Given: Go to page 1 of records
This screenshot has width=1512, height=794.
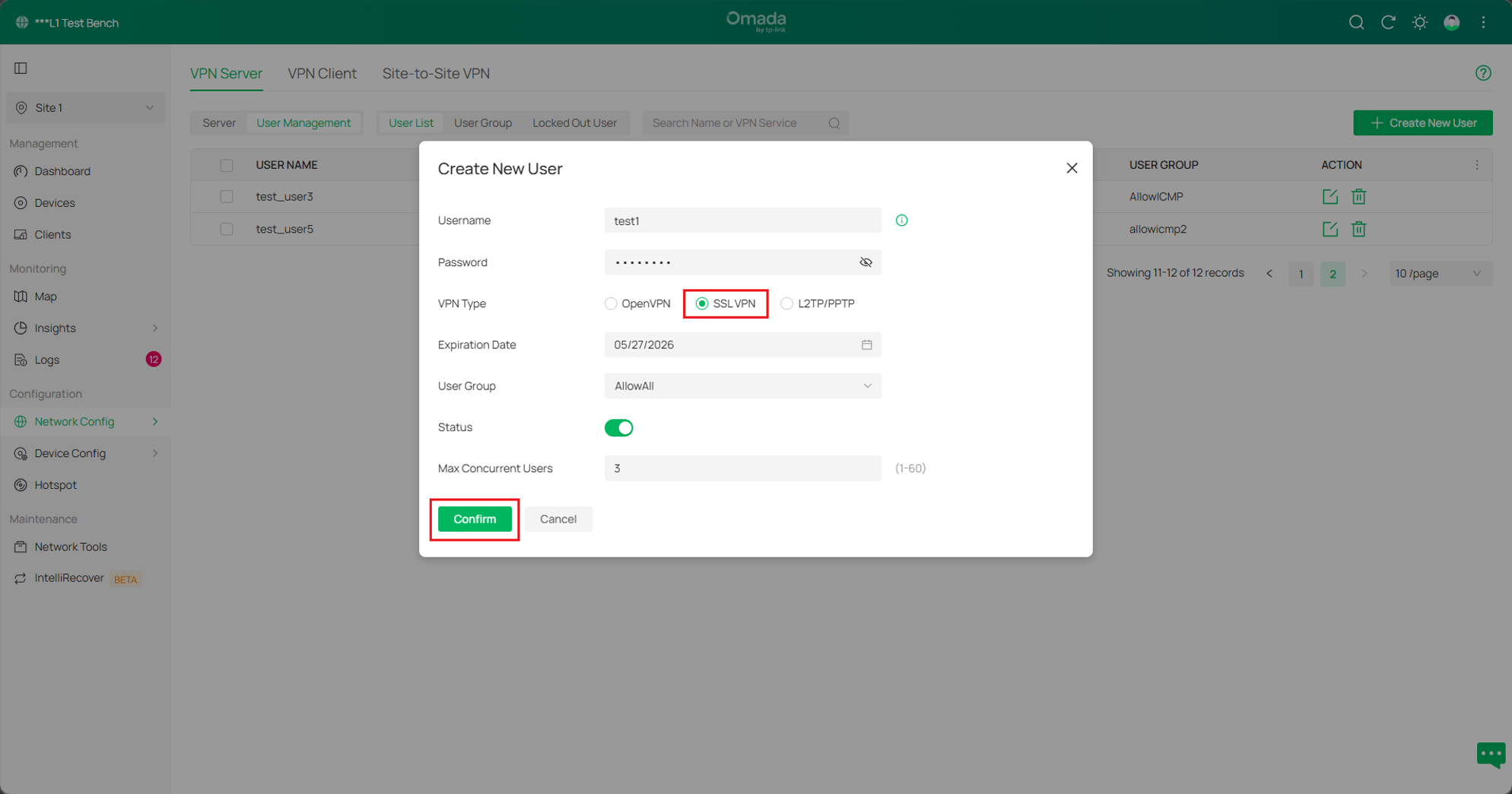Looking at the screenshot, I should click(1301, 274).
